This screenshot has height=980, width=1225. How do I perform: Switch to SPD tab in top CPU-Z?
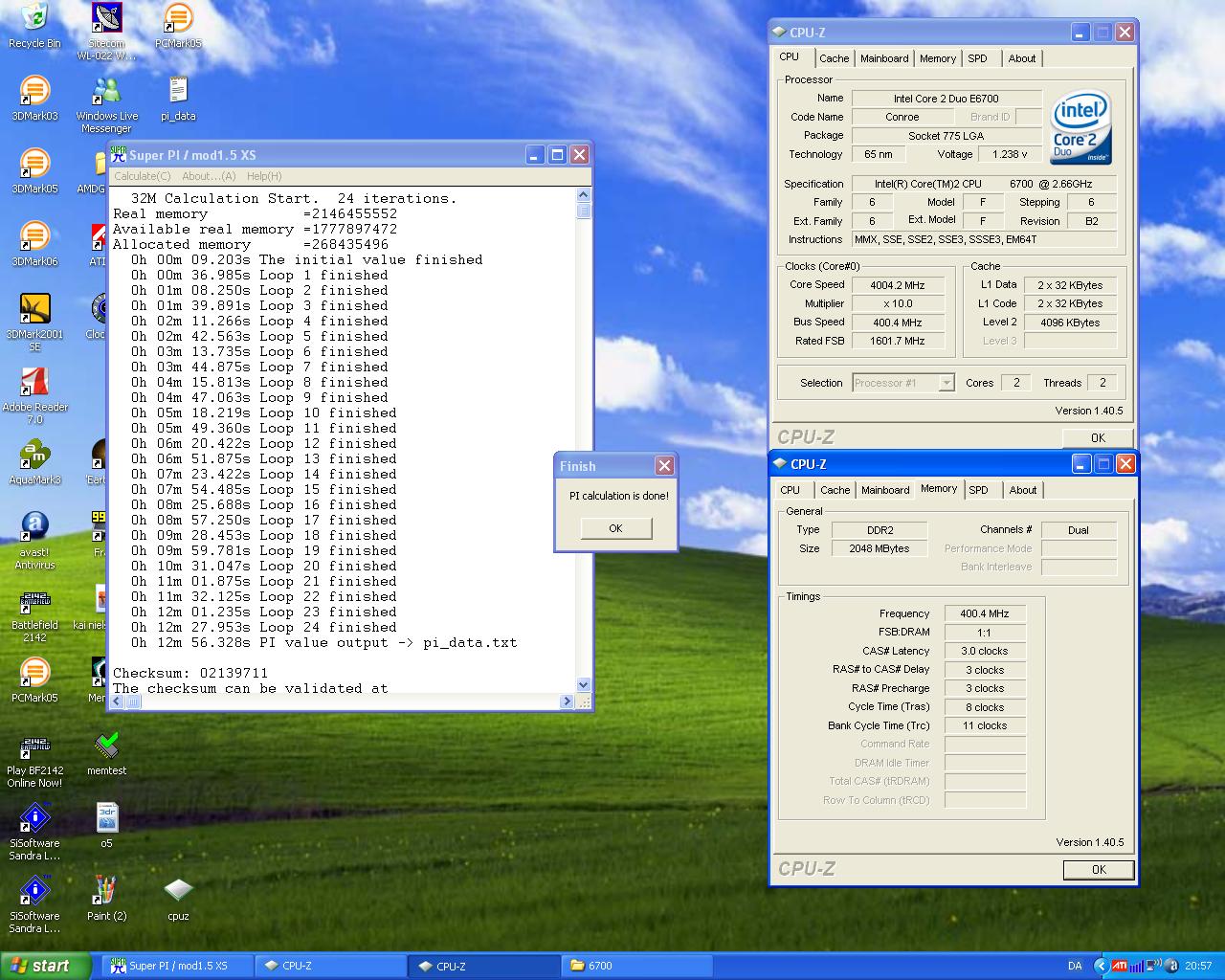pyautogui.click(x=977, y=58)
